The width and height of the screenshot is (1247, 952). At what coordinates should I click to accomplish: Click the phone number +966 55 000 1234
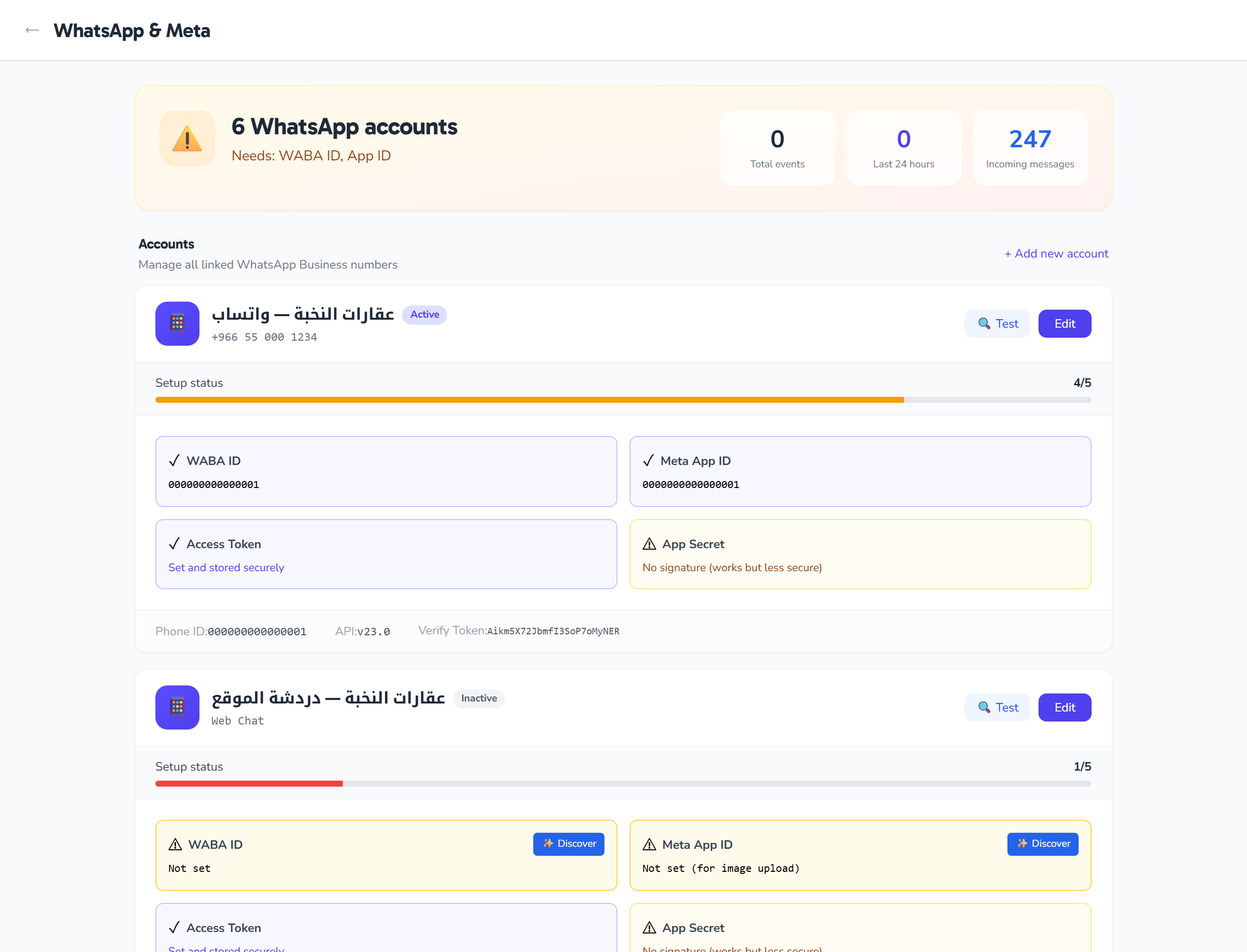coord(264,337)
